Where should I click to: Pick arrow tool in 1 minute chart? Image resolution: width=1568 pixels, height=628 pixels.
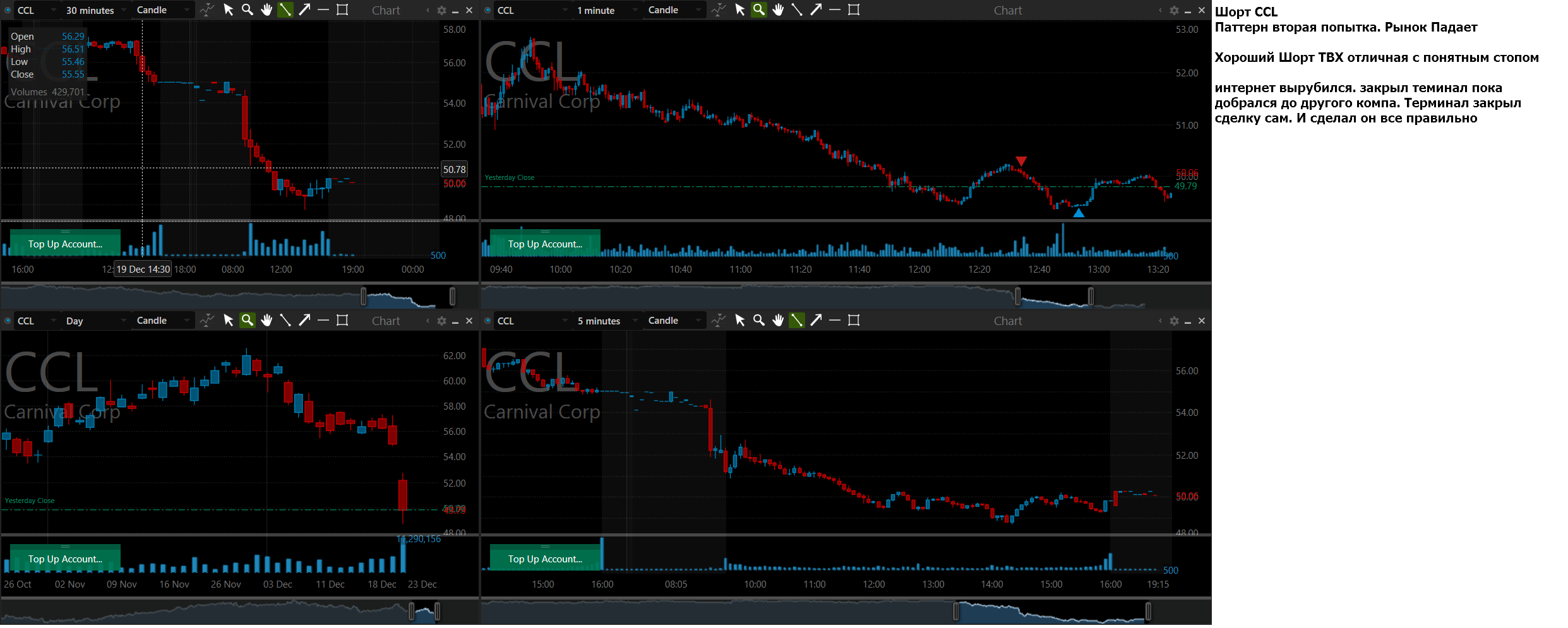(x=816, y=10)
